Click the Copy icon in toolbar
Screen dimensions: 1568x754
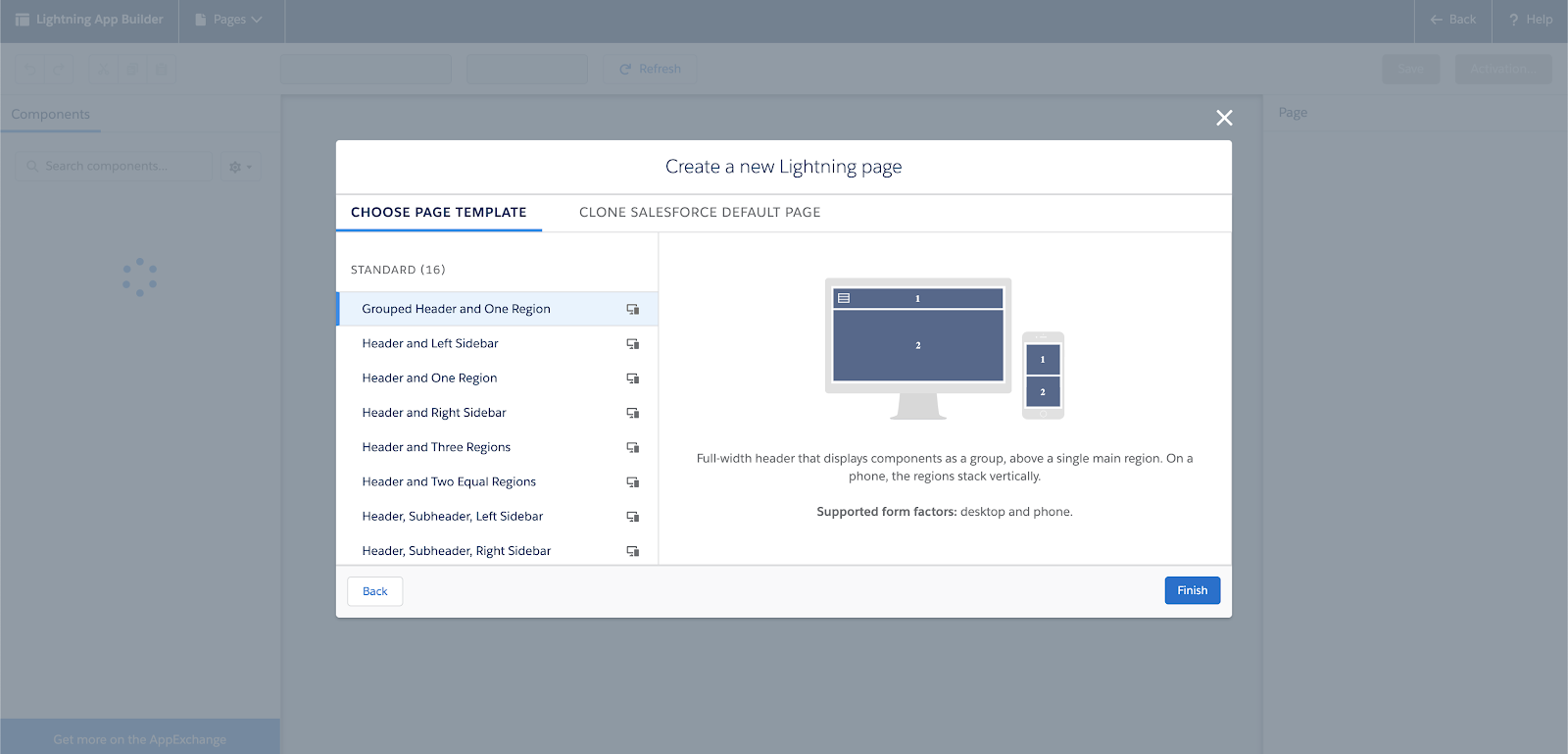132,70
